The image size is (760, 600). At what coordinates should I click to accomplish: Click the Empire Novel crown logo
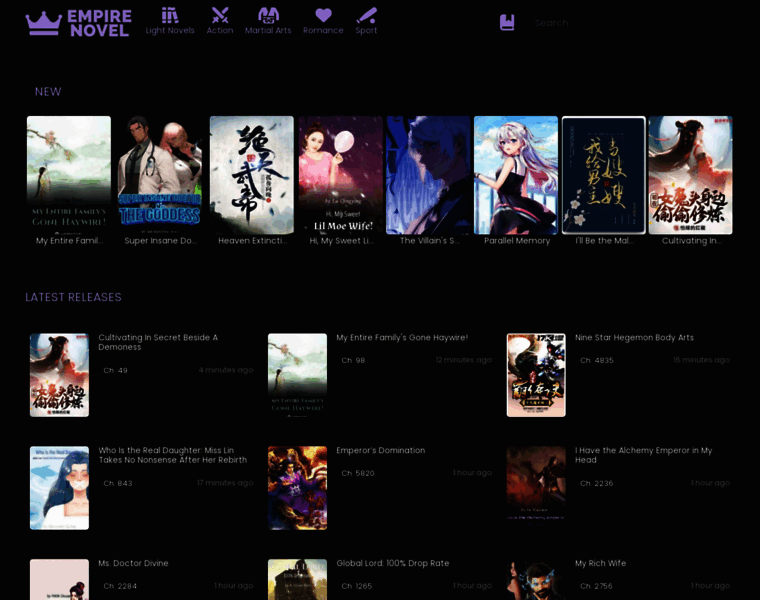79,23
